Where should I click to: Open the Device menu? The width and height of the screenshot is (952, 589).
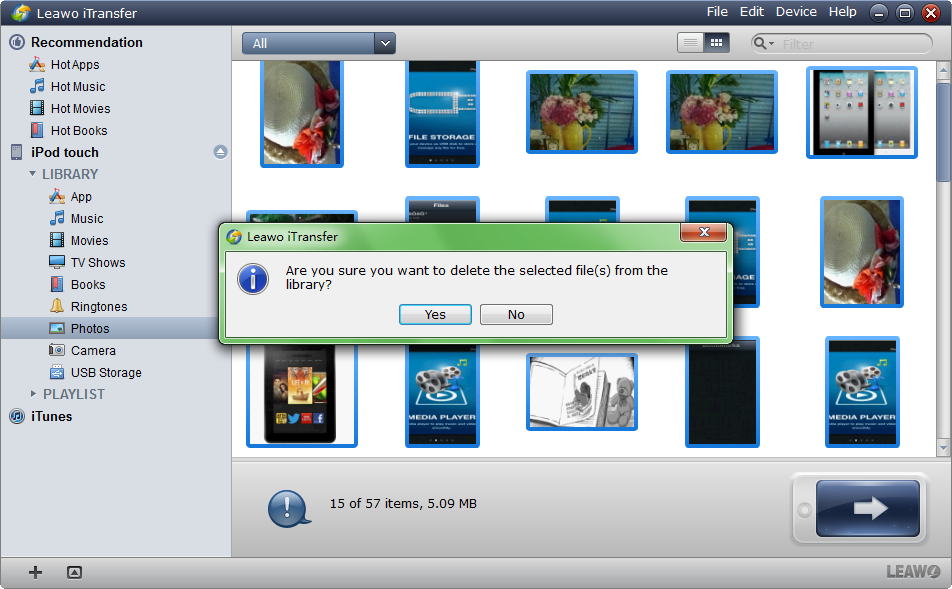coord(796,12)
